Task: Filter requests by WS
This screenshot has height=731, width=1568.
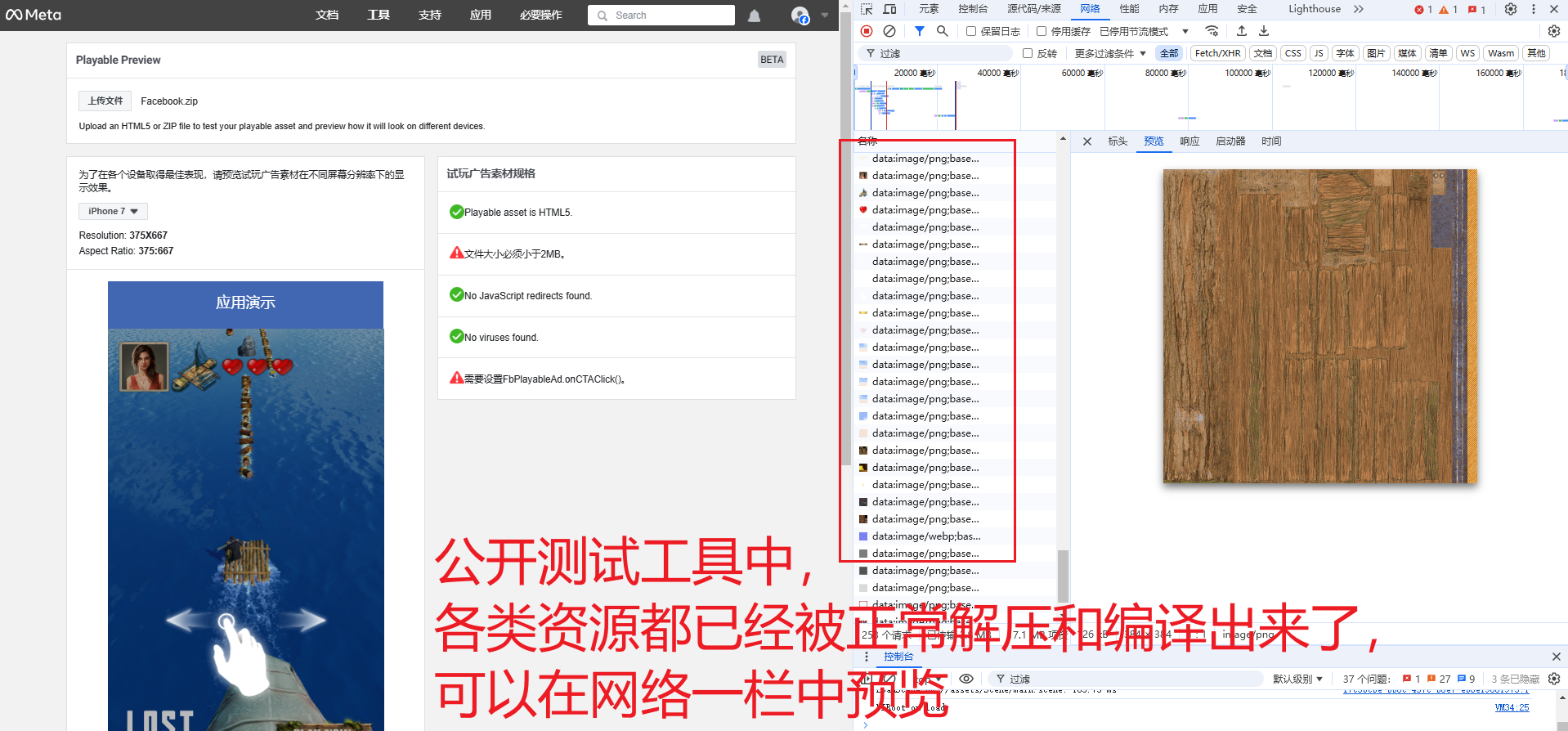Action: (x=1467, y=53)
